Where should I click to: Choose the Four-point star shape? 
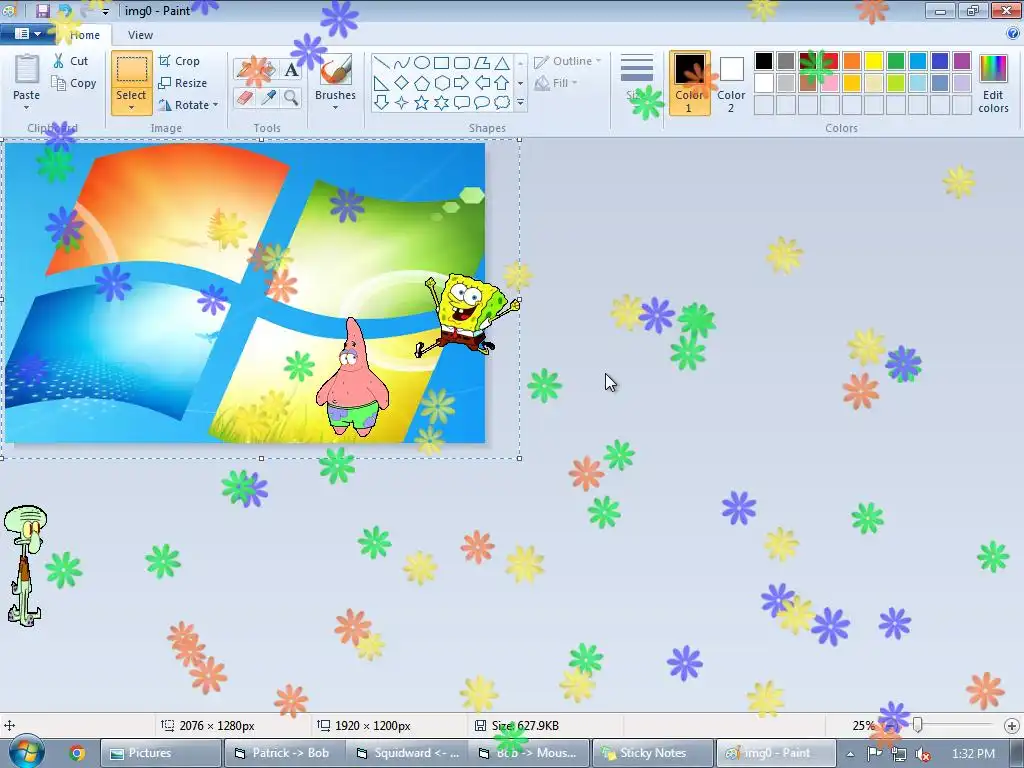pyautogui.click(x=402, y=103)
